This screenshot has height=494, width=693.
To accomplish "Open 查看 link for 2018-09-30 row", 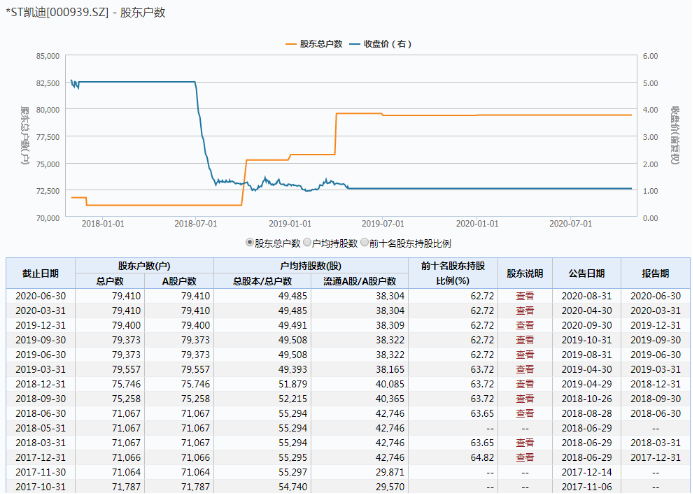I will [x=525, y=399].
